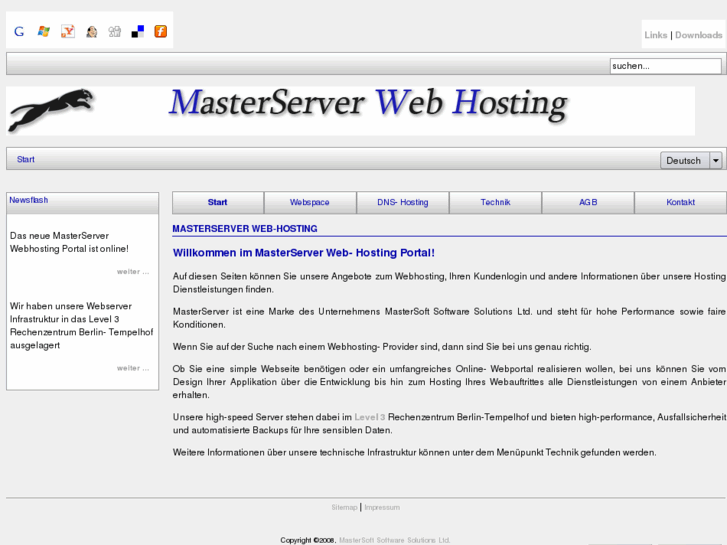
Task: Focus the suchen... search field
Action: click(665, 66)
